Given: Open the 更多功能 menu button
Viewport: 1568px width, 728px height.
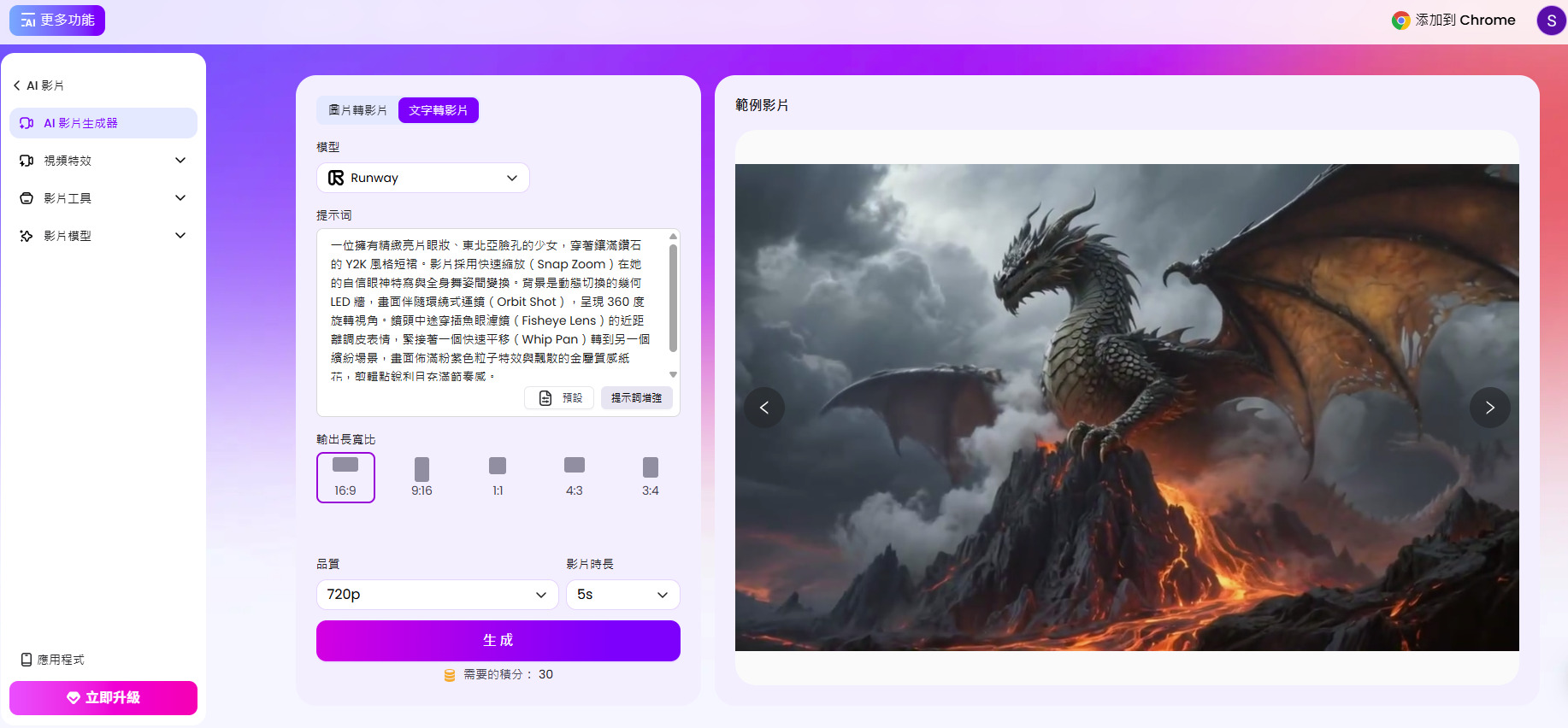Looking at the screenshot, I should 57,21.
